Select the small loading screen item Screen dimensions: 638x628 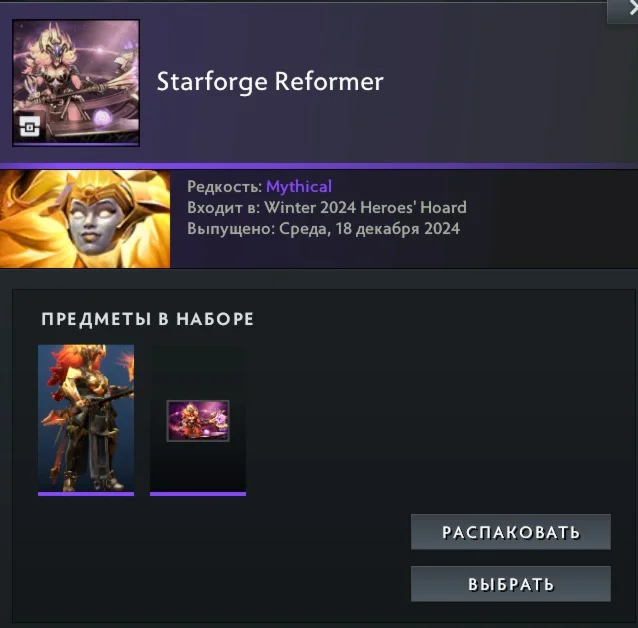click(198, 421)
